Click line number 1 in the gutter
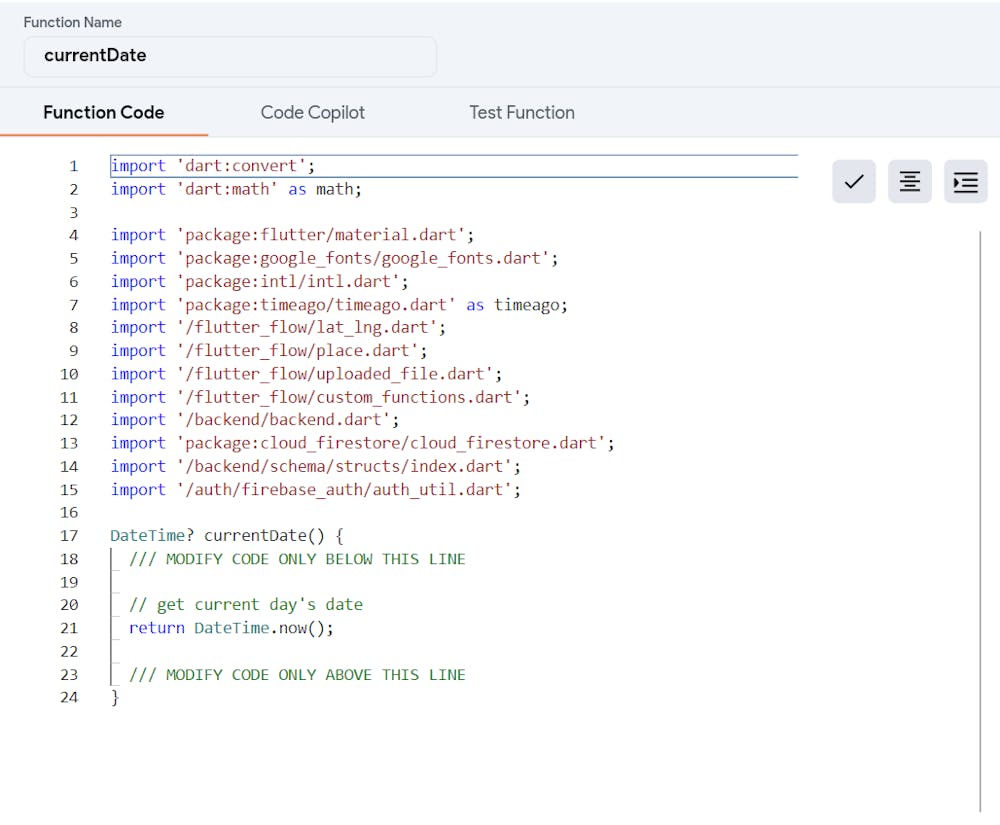1000x825 pixels. (x=73, y=166)
